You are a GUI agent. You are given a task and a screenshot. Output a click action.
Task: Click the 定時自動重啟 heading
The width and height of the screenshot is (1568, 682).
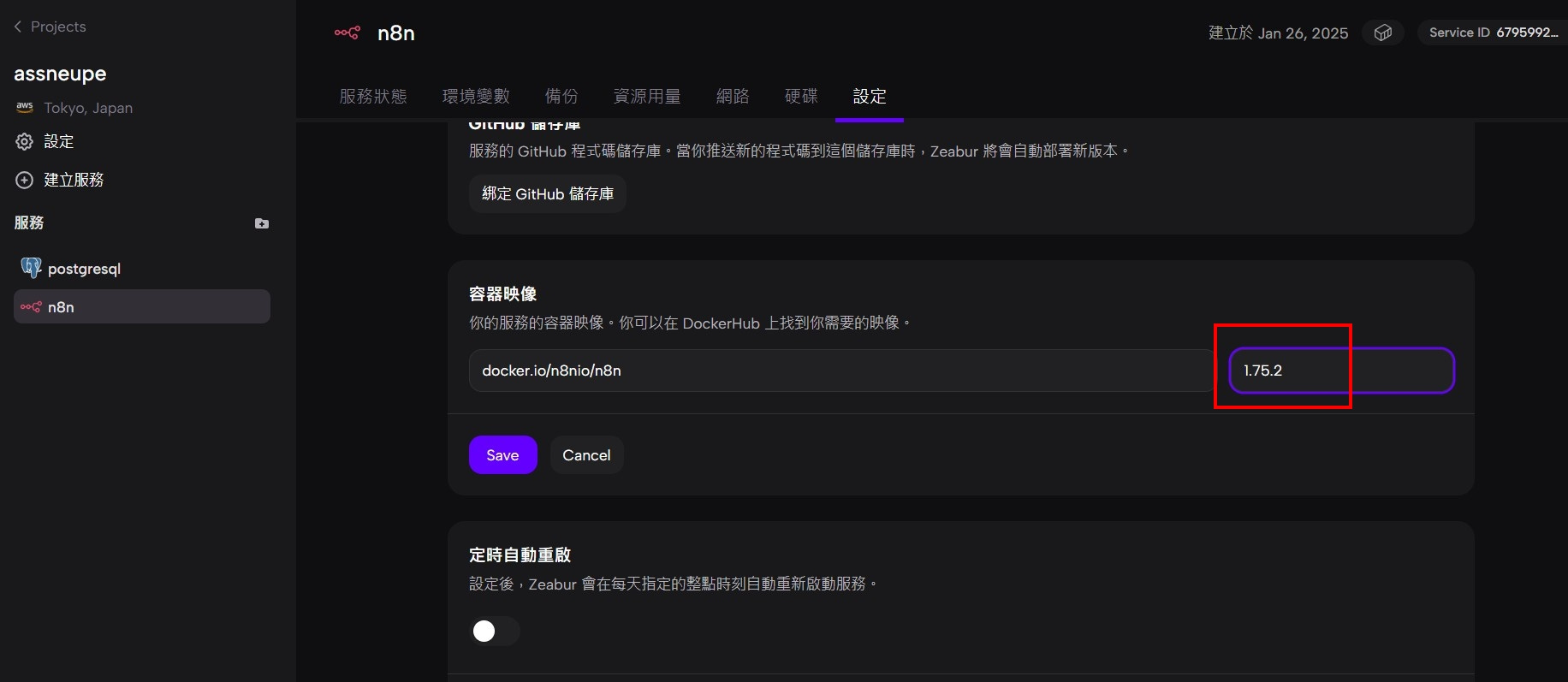[x=520, y=554]
